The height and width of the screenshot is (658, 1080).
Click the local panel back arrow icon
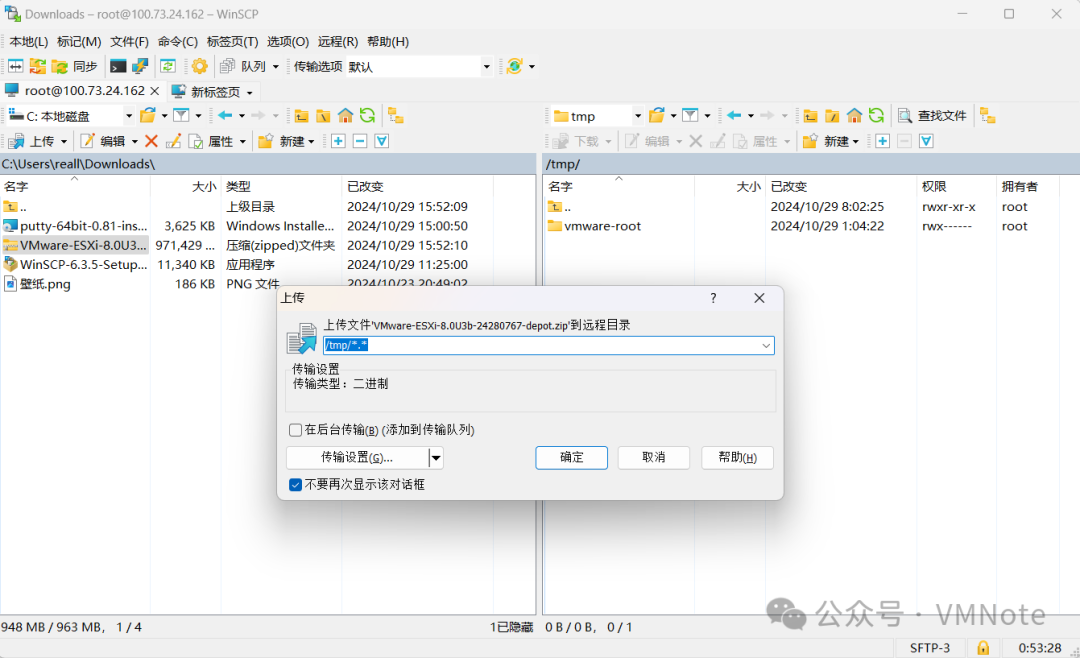pyautogui.click(x=225, y=116)
